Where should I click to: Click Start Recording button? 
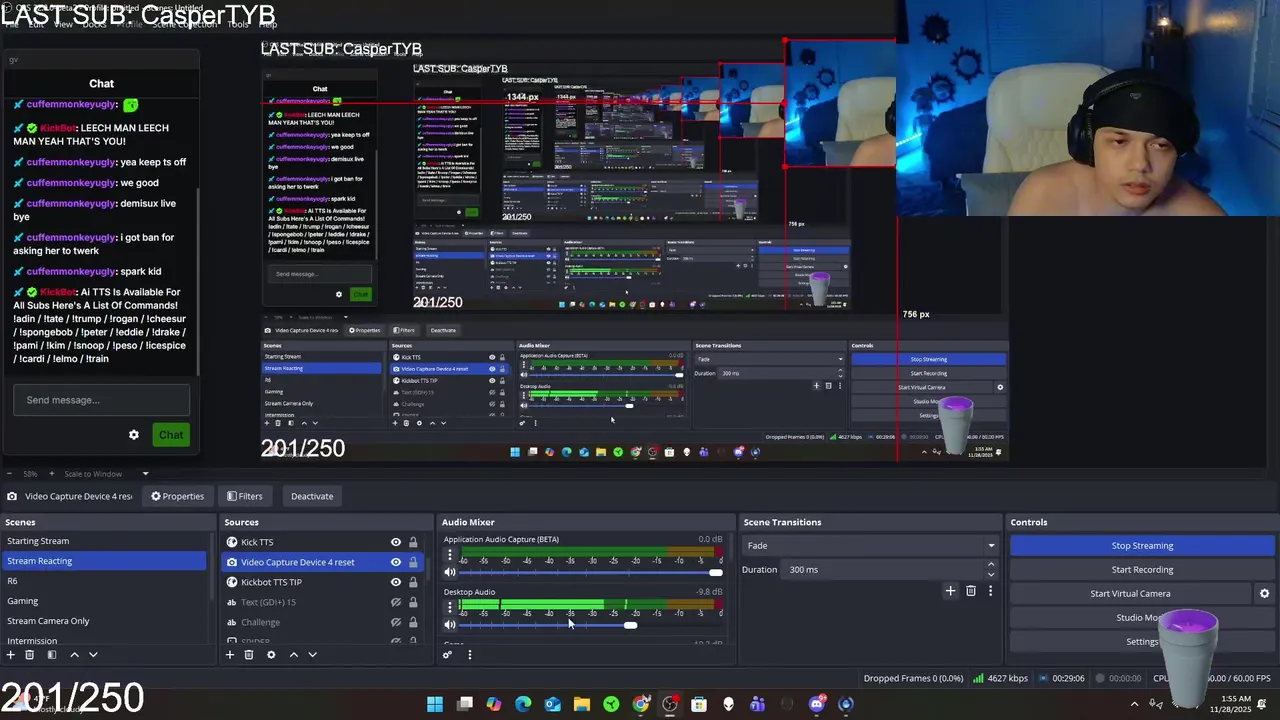1142,570
